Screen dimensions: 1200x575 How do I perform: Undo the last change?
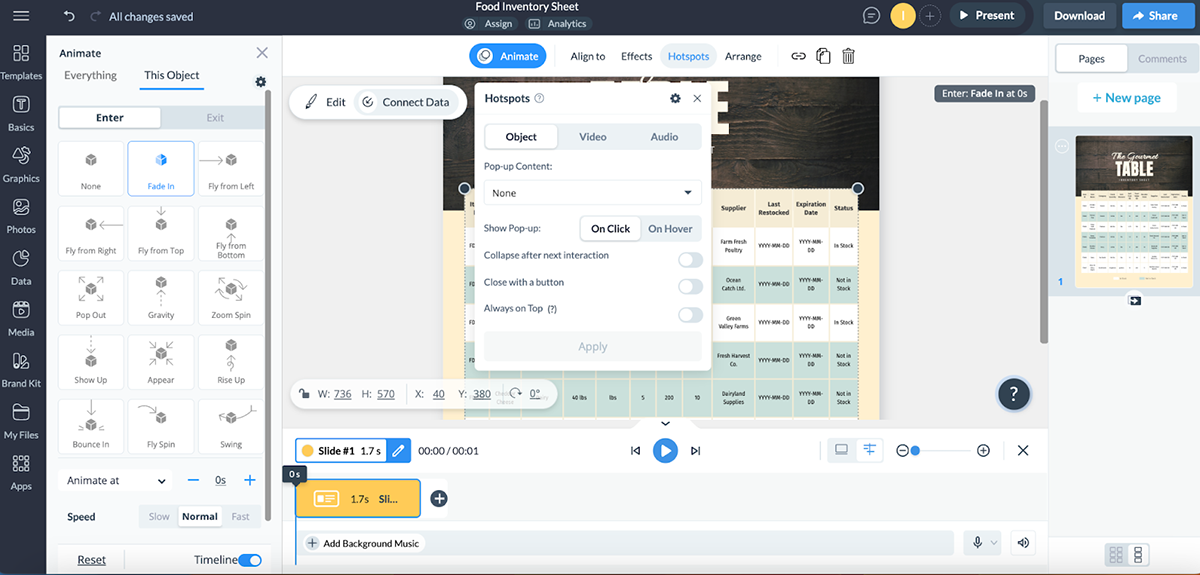[x=69, y=16]
